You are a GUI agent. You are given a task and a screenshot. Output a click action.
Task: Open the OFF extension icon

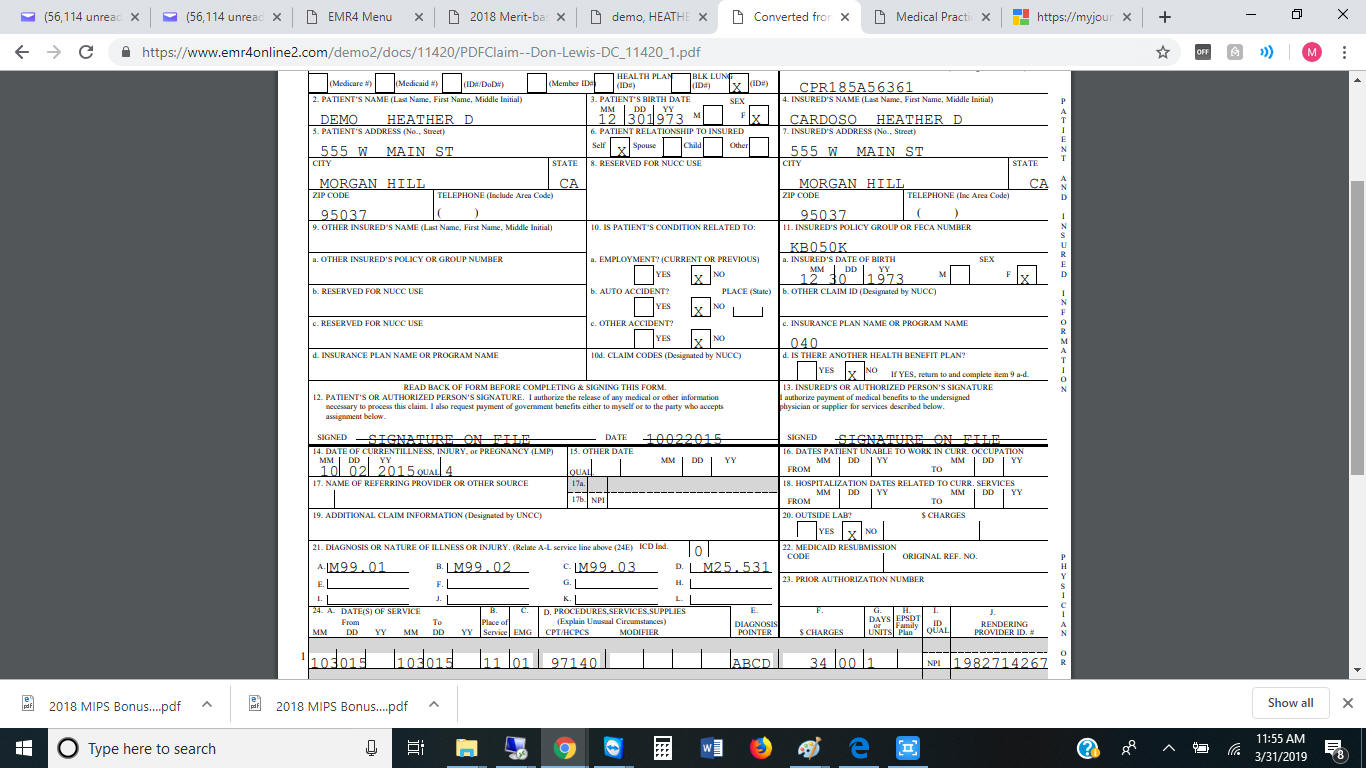pyautogui.click(x=1203, y=52)
